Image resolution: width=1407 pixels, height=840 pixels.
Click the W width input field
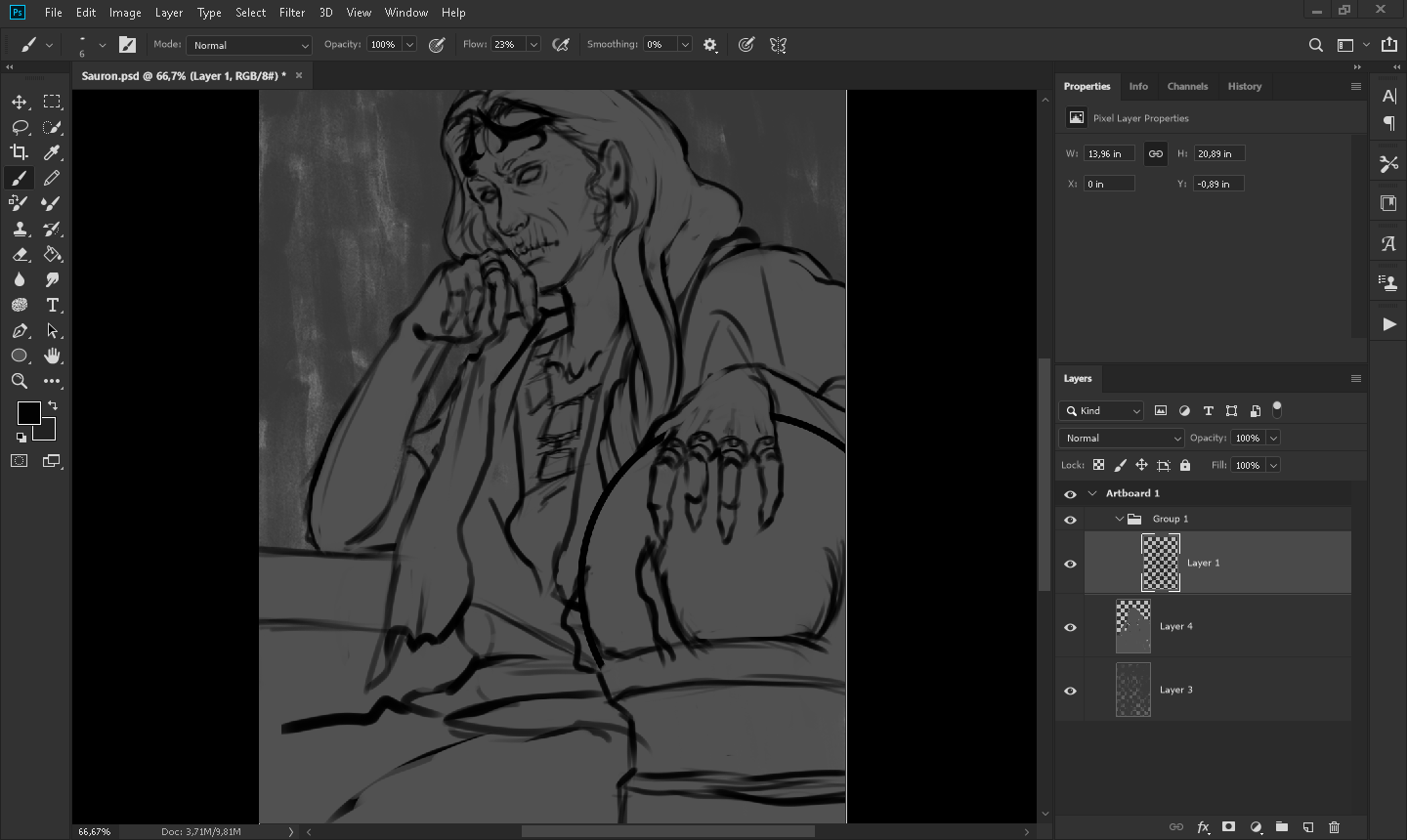pyautogui.click(x=1109, y=153)
